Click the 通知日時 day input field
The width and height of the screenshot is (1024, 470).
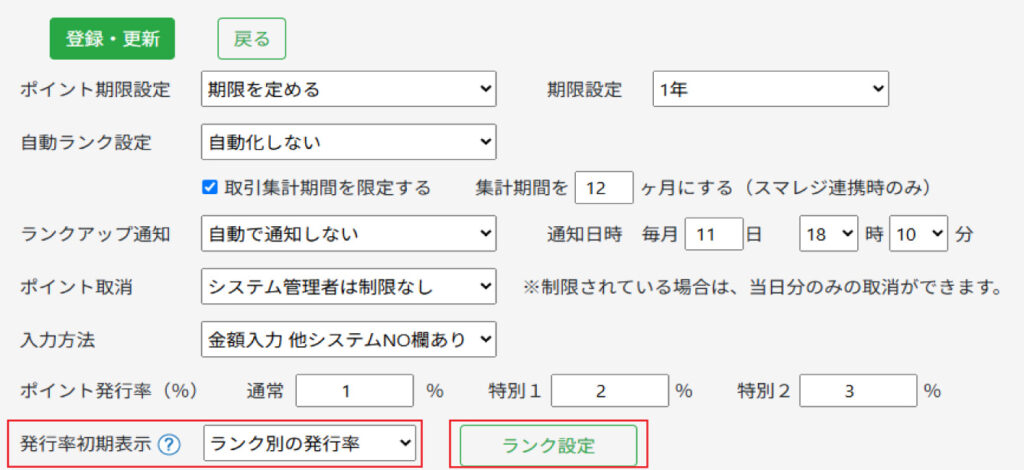[x=714, y=234]
